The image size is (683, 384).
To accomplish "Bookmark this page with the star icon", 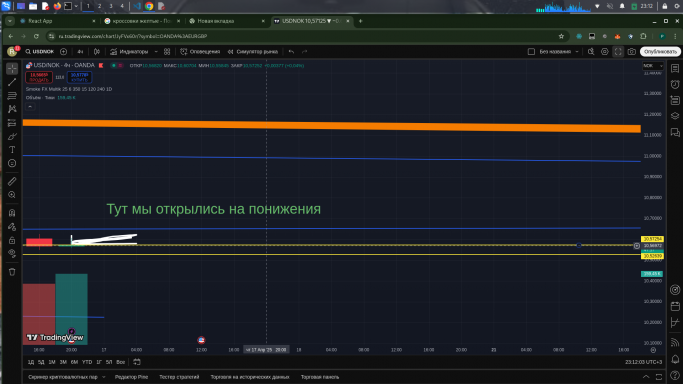I will [561, 36].
